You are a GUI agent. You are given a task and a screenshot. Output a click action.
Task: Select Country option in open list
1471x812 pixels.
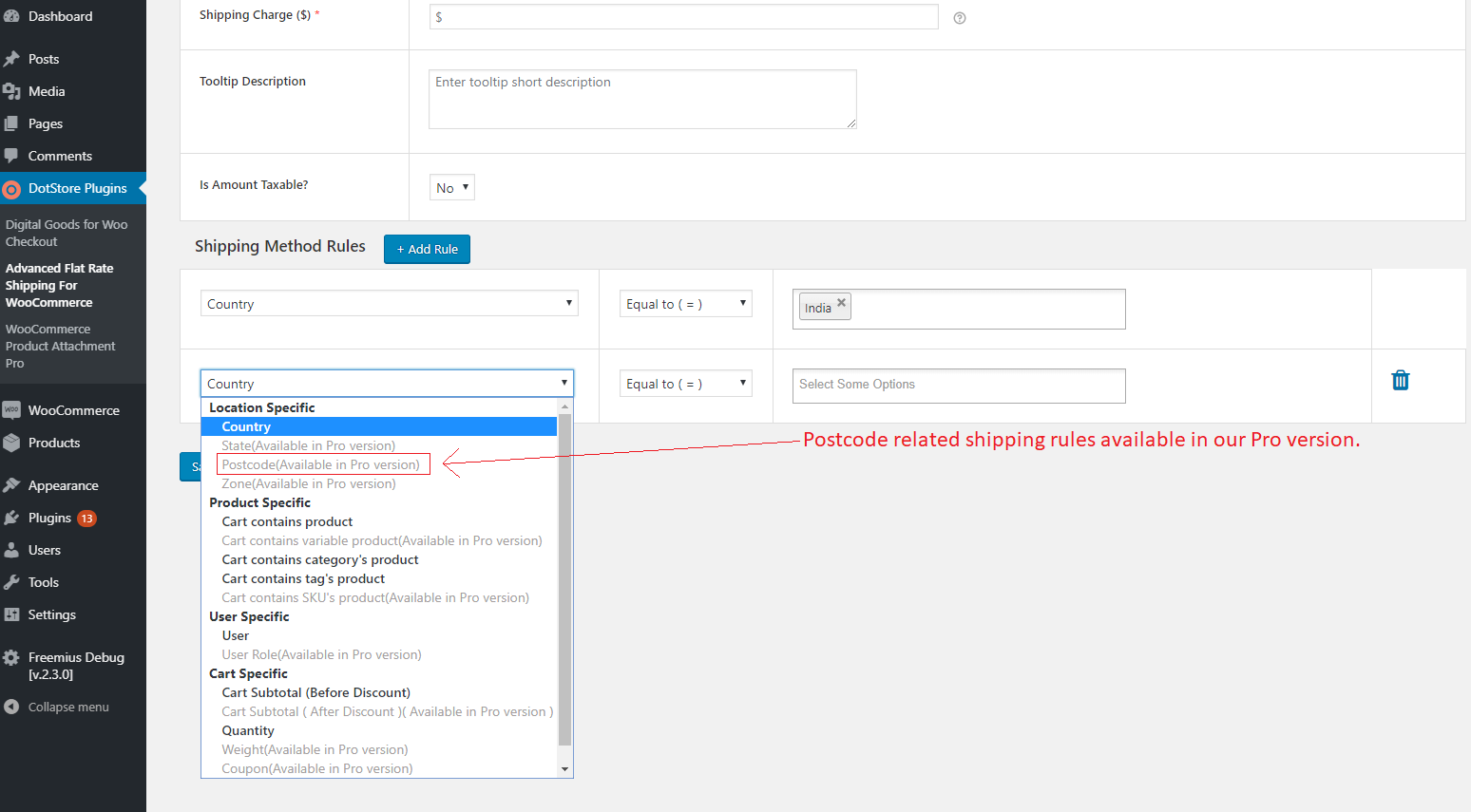[379, 426]
